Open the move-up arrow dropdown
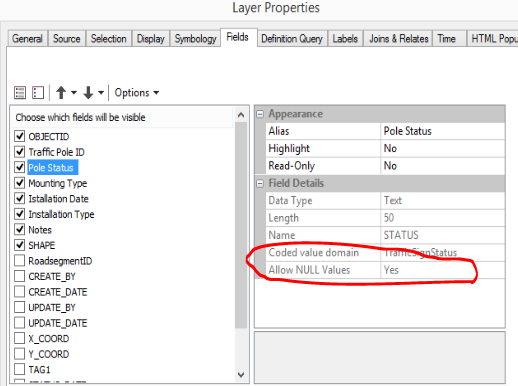 click(x=74, y=93)
